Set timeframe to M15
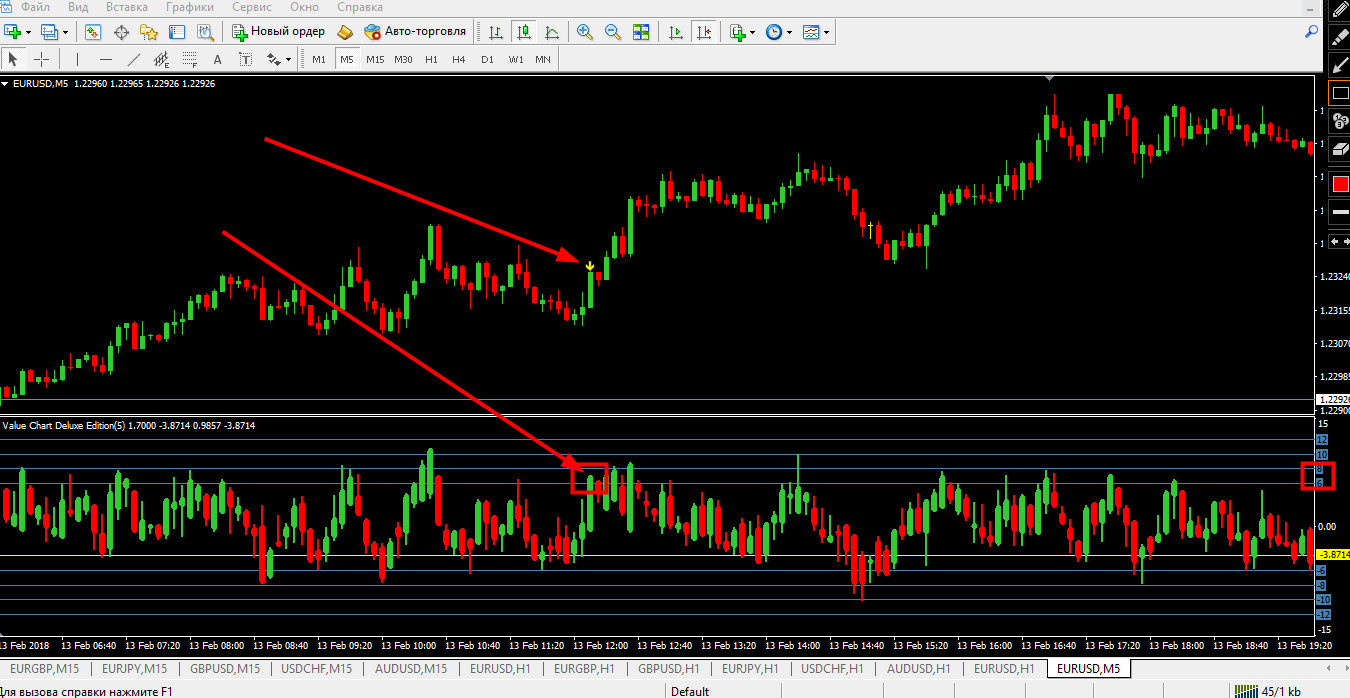The height and width of the screenshot is (698, 1350). click(x=375, y=59)
